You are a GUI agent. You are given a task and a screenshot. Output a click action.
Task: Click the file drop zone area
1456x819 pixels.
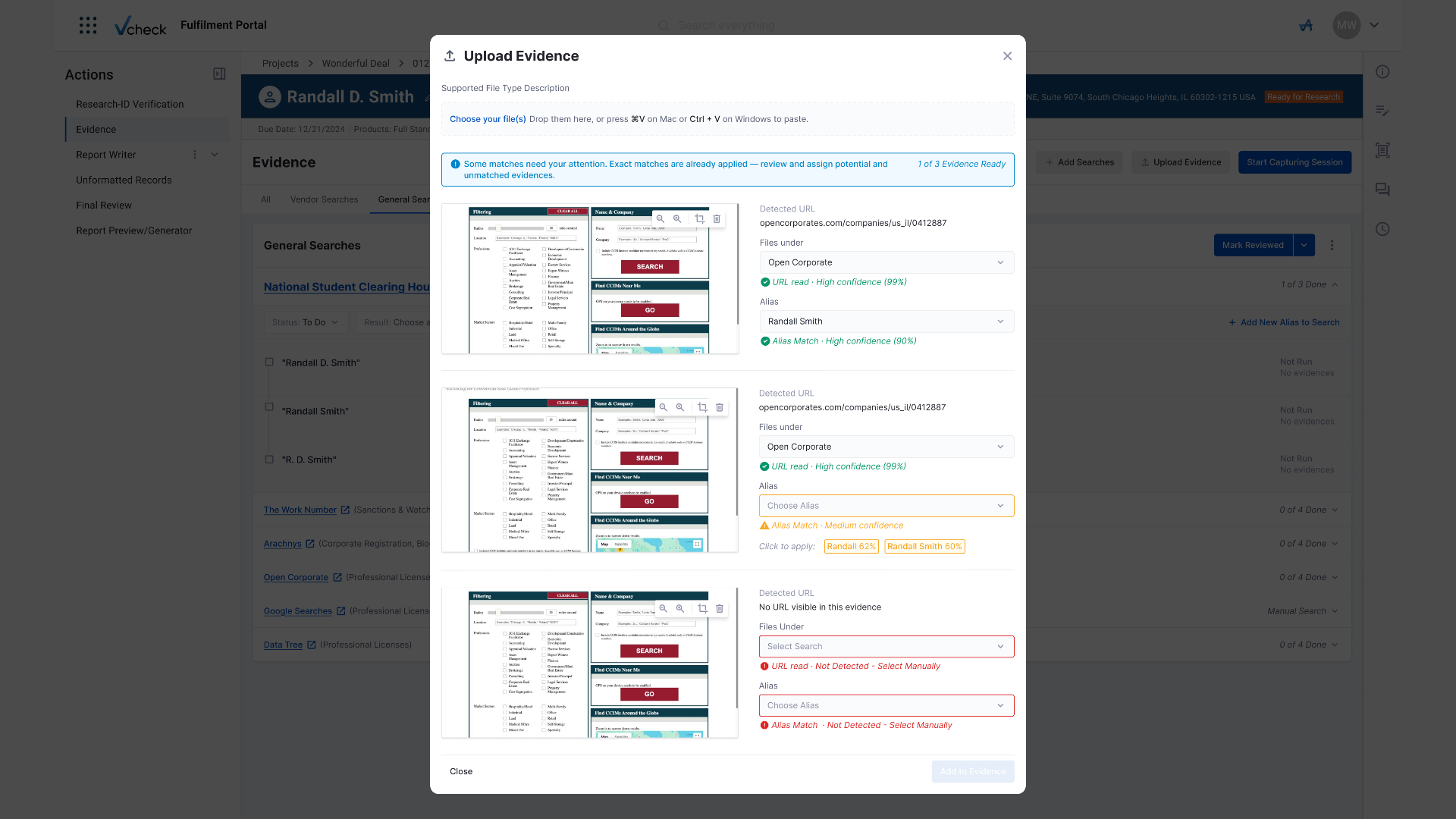pyautogui.click(x=728, y=119)
